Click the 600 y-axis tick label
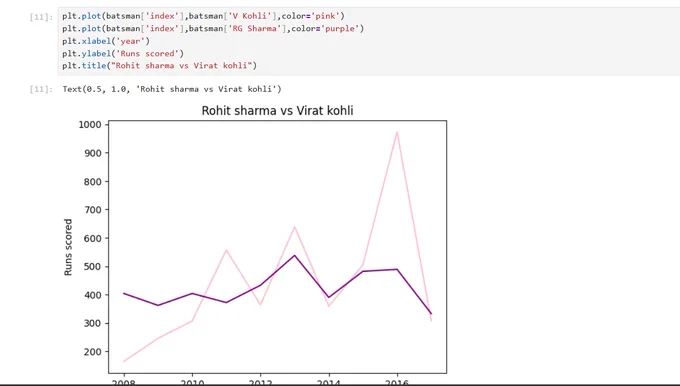The height and width of the screenshot is (386, 680). pos(92,238)
